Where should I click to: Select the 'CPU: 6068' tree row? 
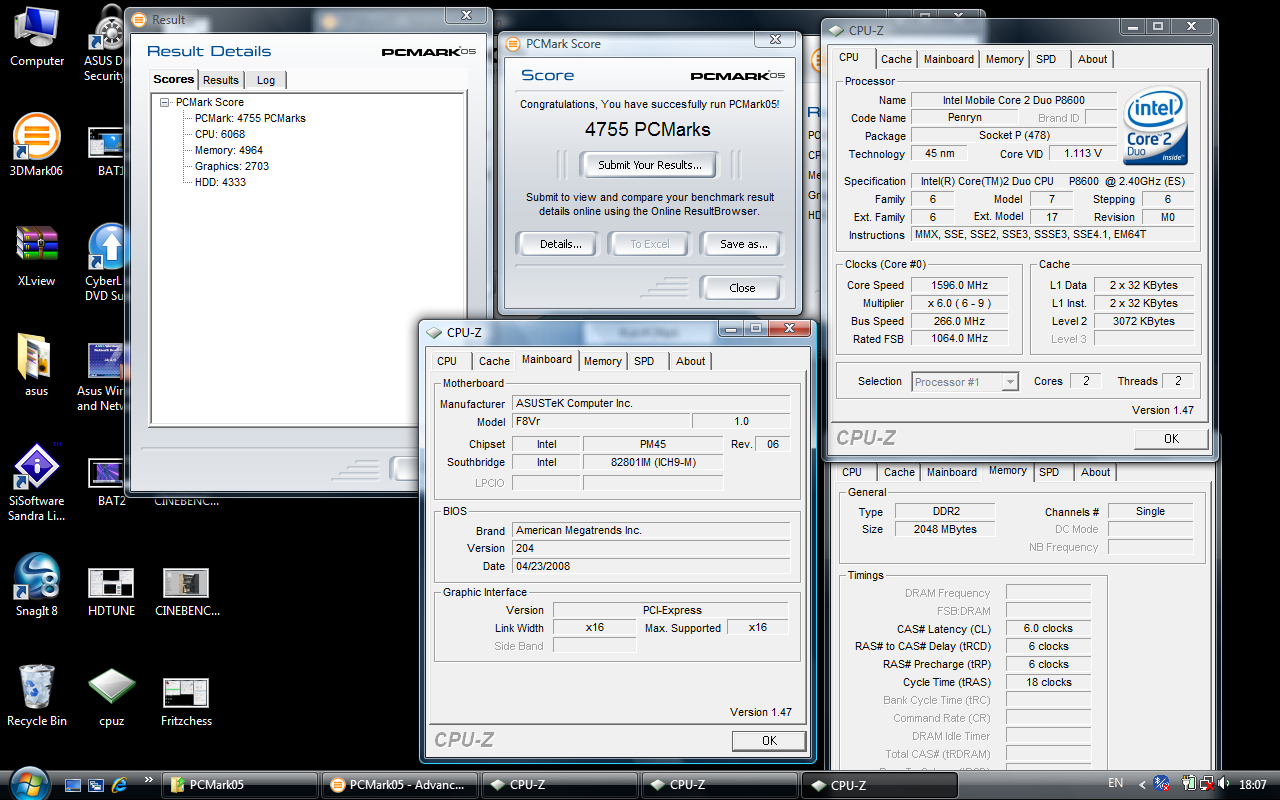point(220,134)
